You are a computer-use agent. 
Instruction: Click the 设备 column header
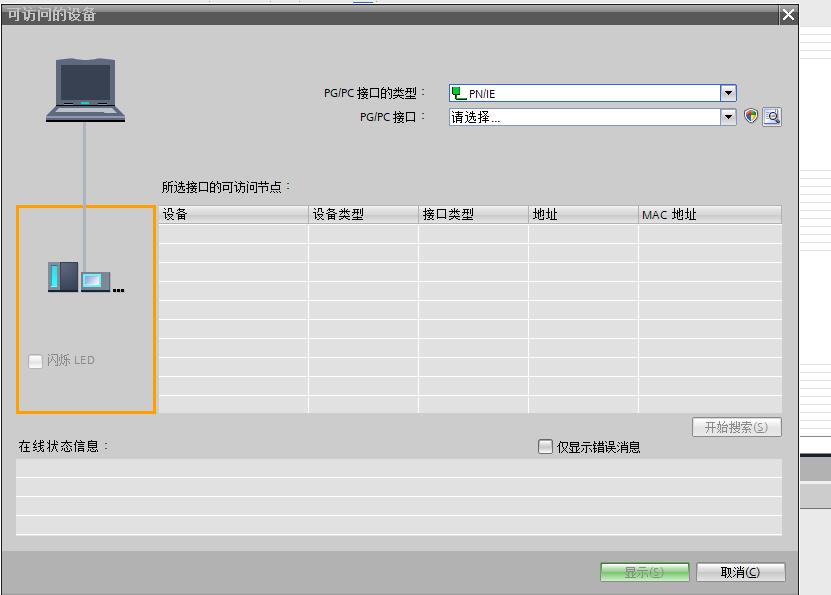(233, 215)
